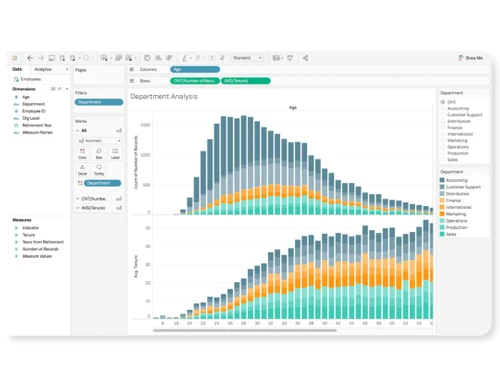The width and height of the screenshot is (500, 375).
Task: Open the Automatic mark type dropdown
Action: 99,141
